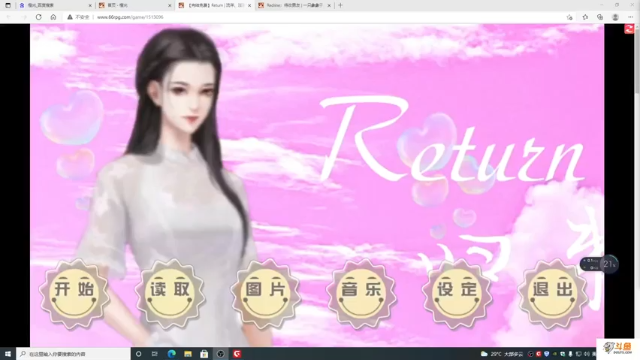640x360 pixels.
Task: Open the 设定 settings button
Action: click(457, 294)
